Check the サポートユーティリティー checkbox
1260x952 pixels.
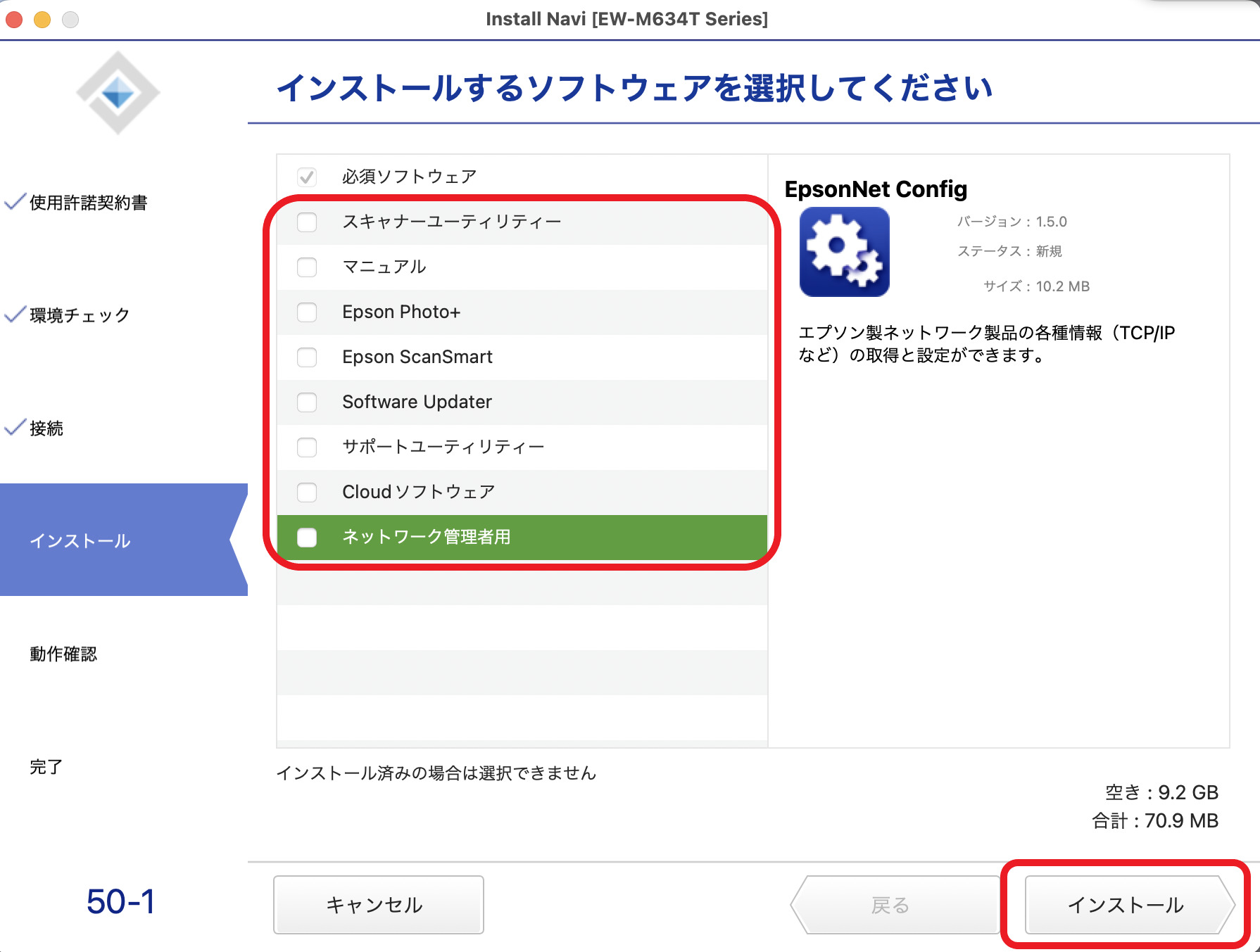pos(307,448)
